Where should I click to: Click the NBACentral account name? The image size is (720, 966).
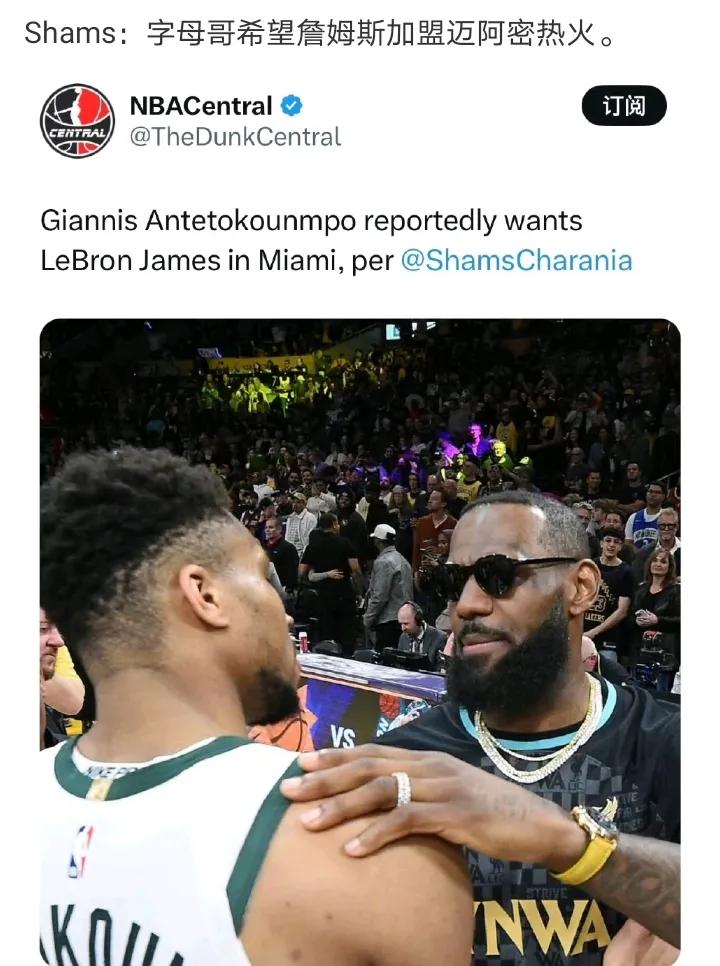pos(201,106)
